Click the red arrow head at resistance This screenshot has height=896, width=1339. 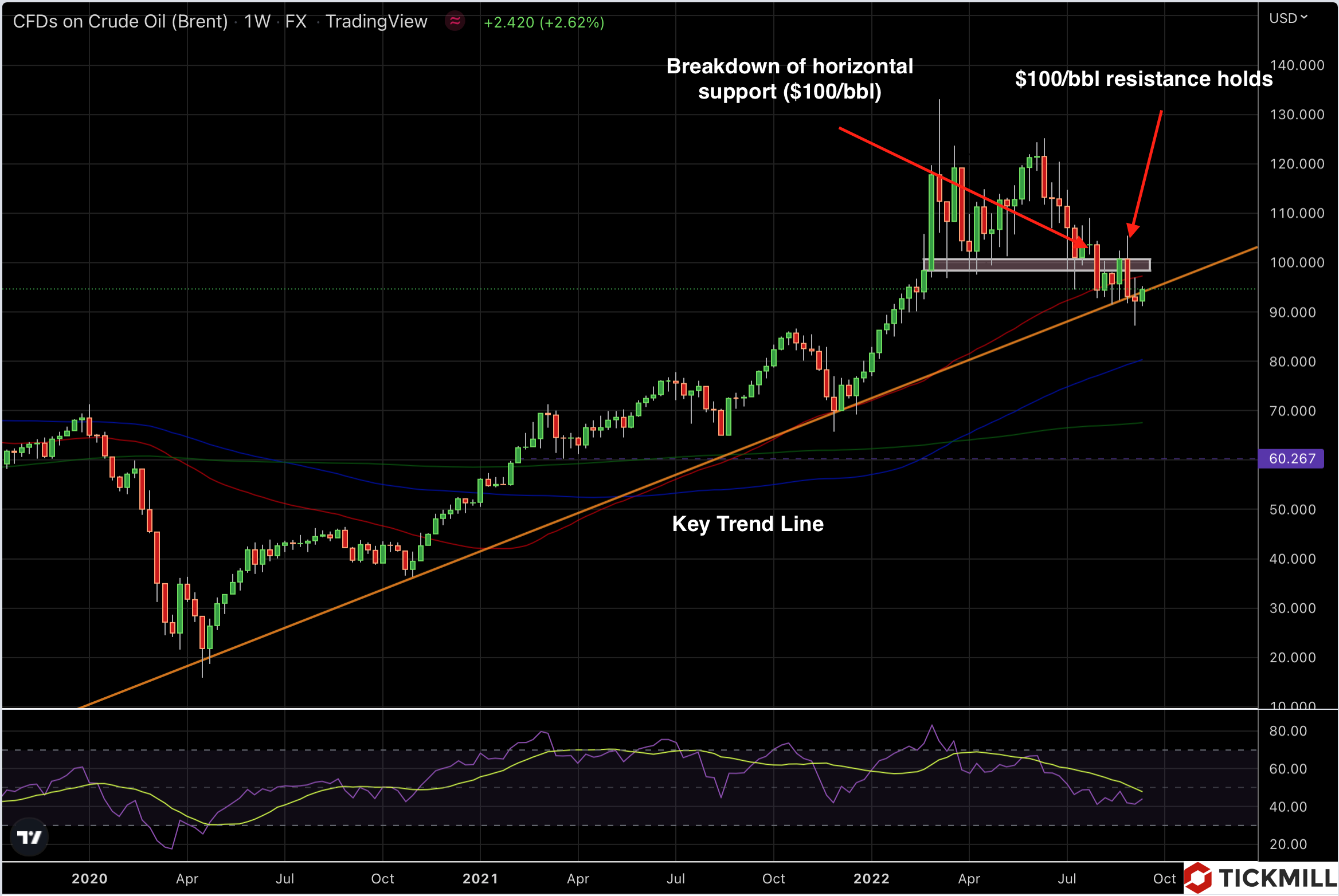click(1132, 230)
